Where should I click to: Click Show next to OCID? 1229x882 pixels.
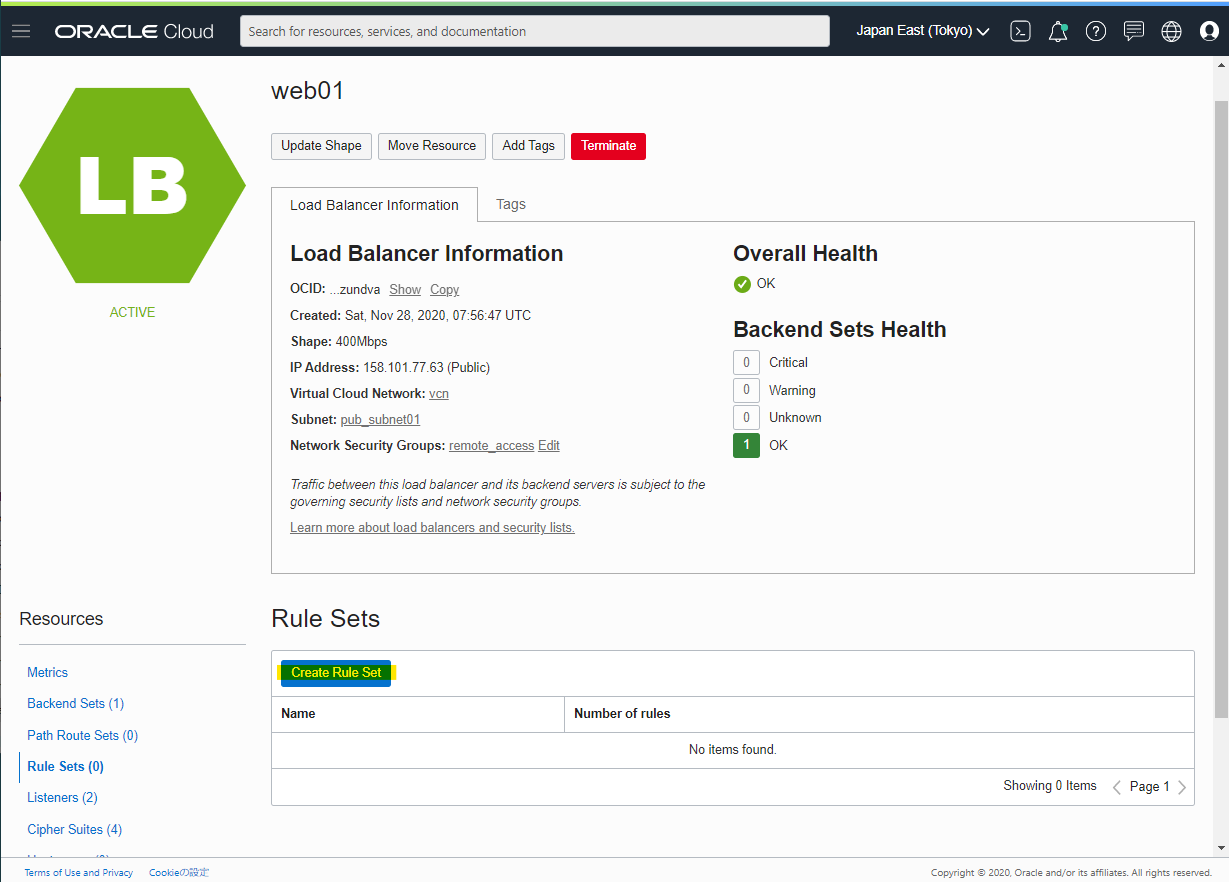[x=405, y=290]
